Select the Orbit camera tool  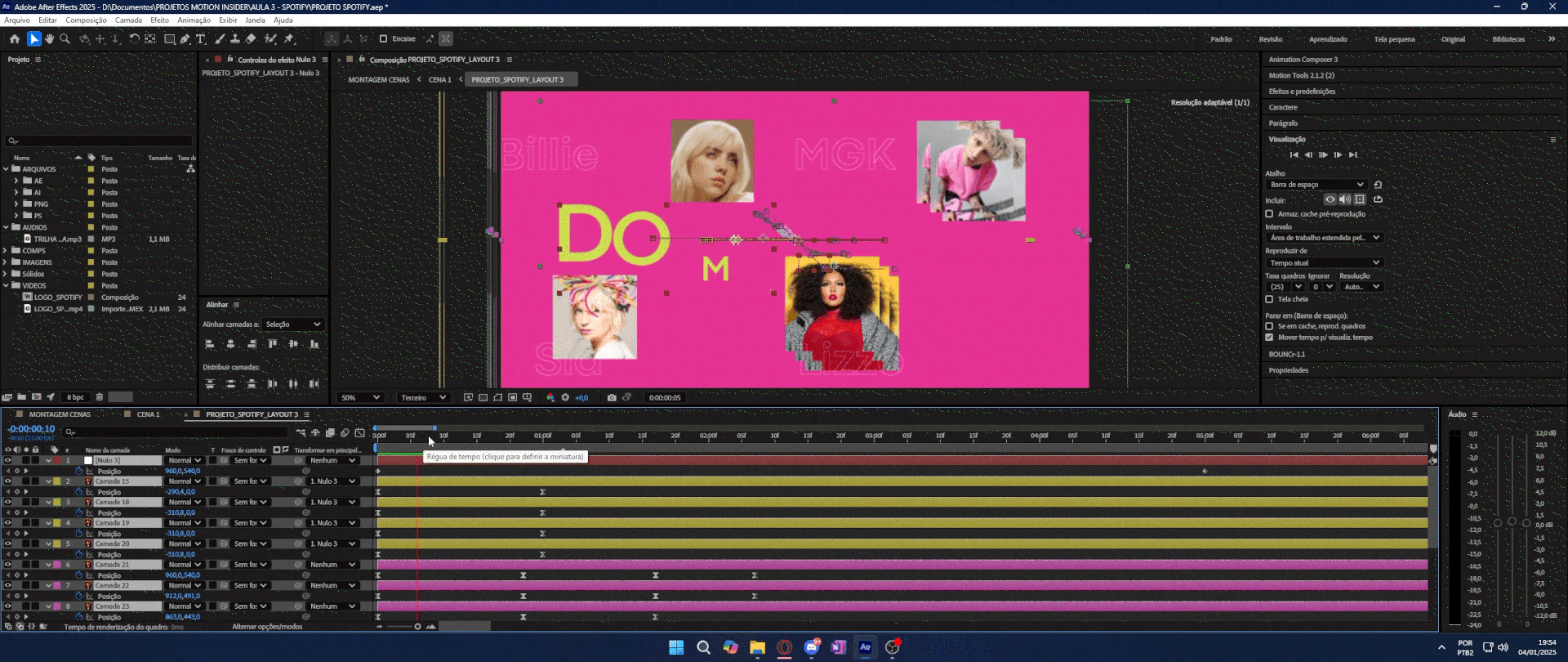coord(84,38)
